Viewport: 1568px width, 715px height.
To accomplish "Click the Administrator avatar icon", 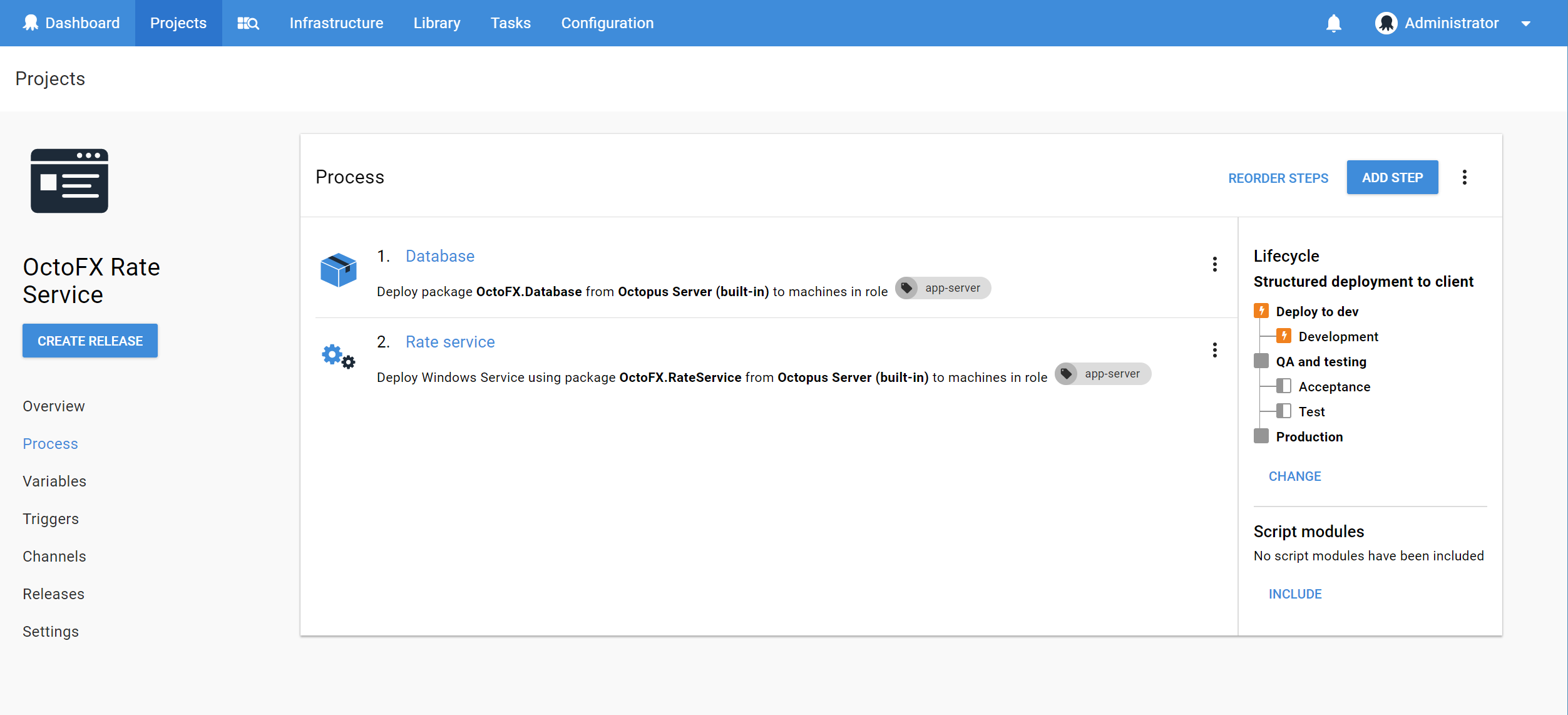I will (x=1386, y=23).
